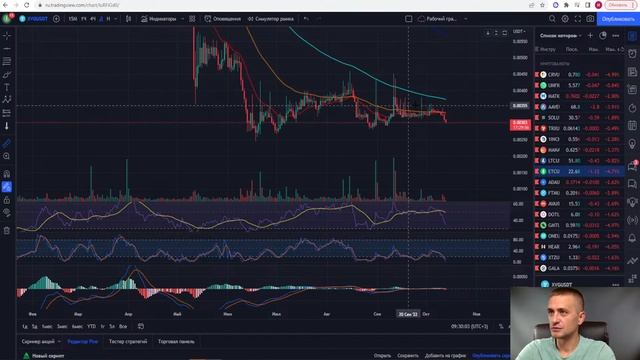This screenshot has width=640, height=360.
Task: Open the chart layout selection square icon
Action: [x=409, y=19]
